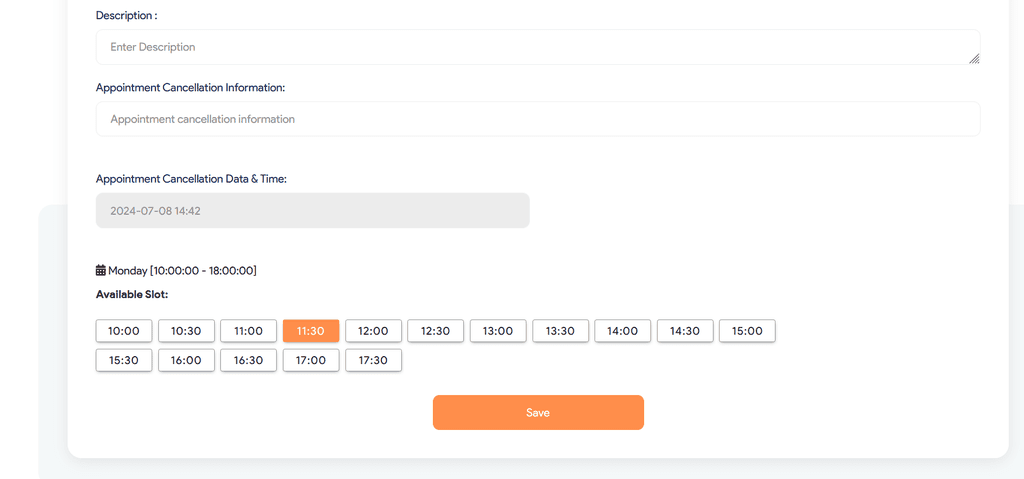Choose the 11:00 slot
The height and width of the screenshot is (479, 1024).
click(x=248, y=331)
